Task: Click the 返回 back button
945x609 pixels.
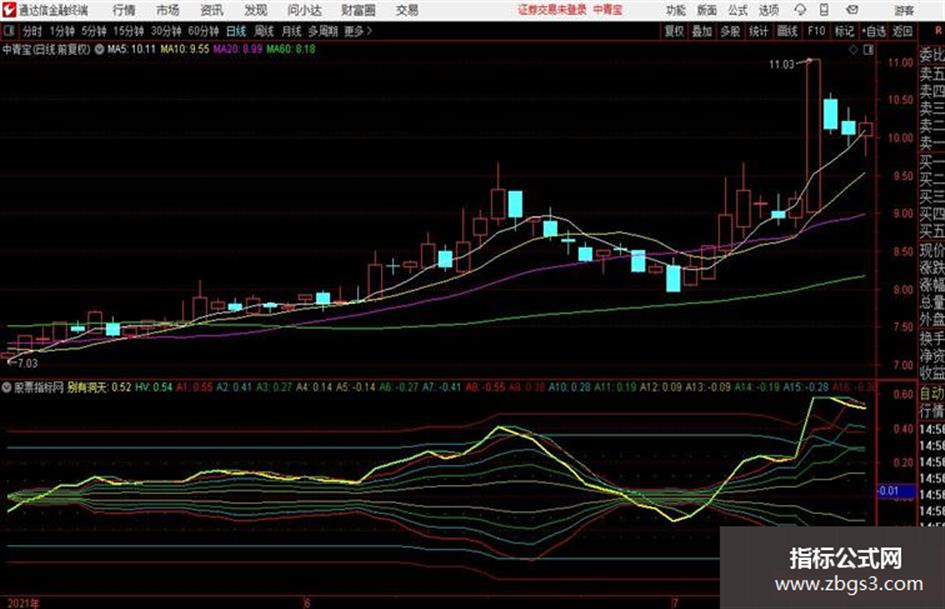Action: [x=902, y=31]
